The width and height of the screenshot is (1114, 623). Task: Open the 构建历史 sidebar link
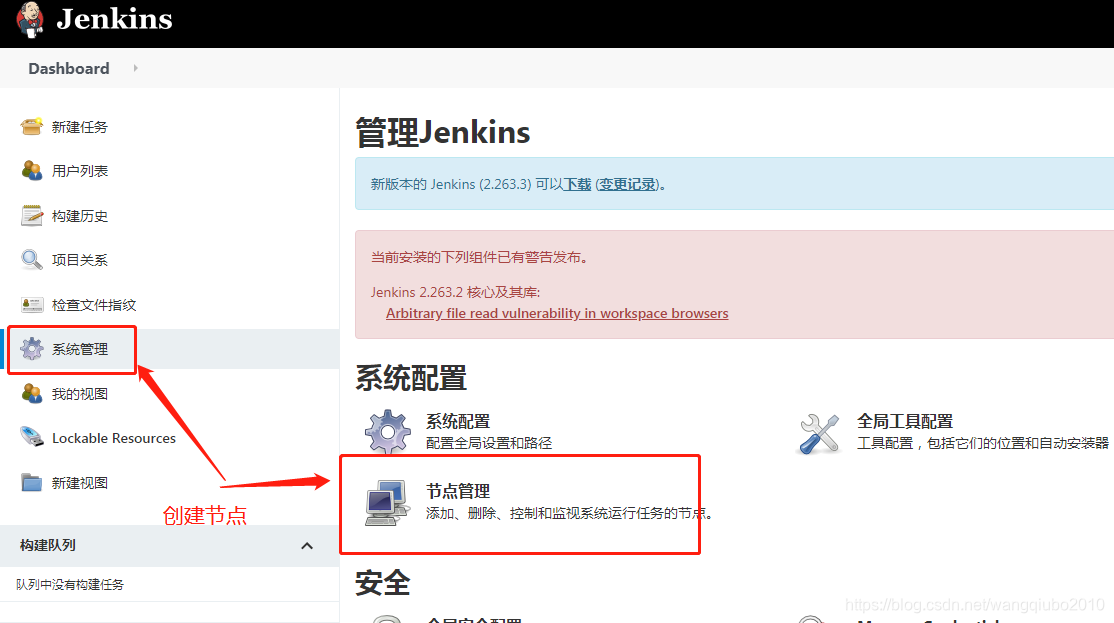tap(80, 216)
